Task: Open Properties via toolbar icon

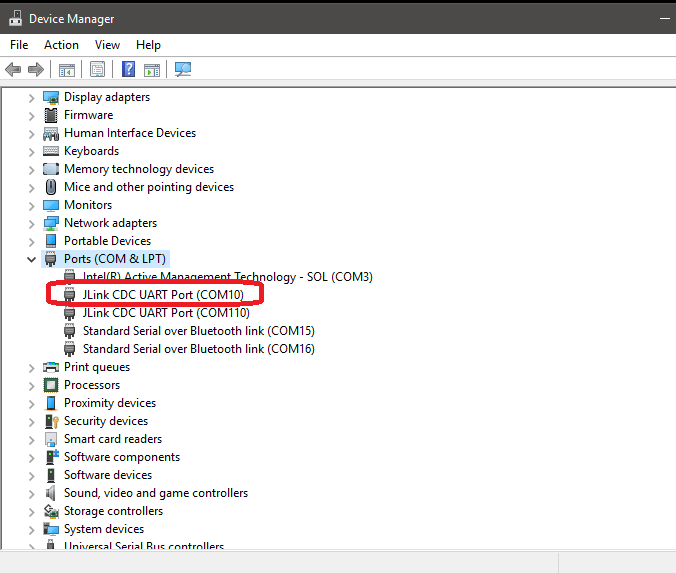Action: 97,69
